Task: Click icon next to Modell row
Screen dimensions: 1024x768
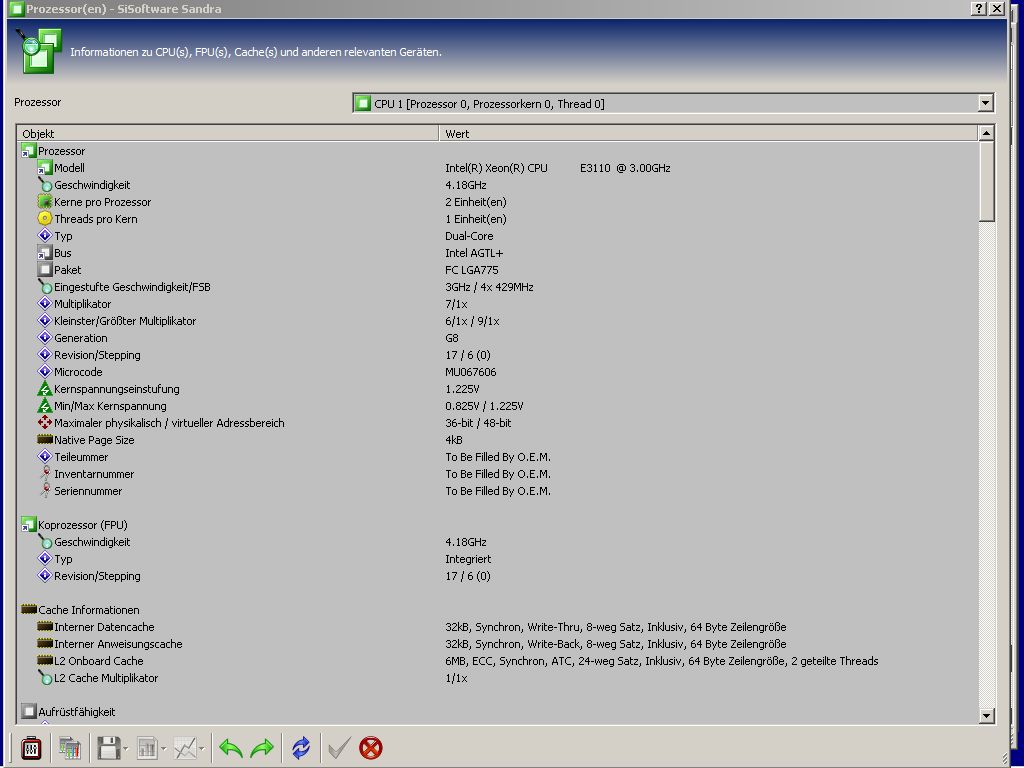Action: [44, 168]
